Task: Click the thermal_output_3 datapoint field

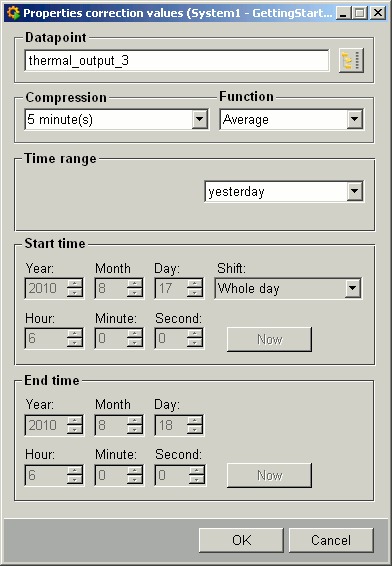Action: click(177, 61)
